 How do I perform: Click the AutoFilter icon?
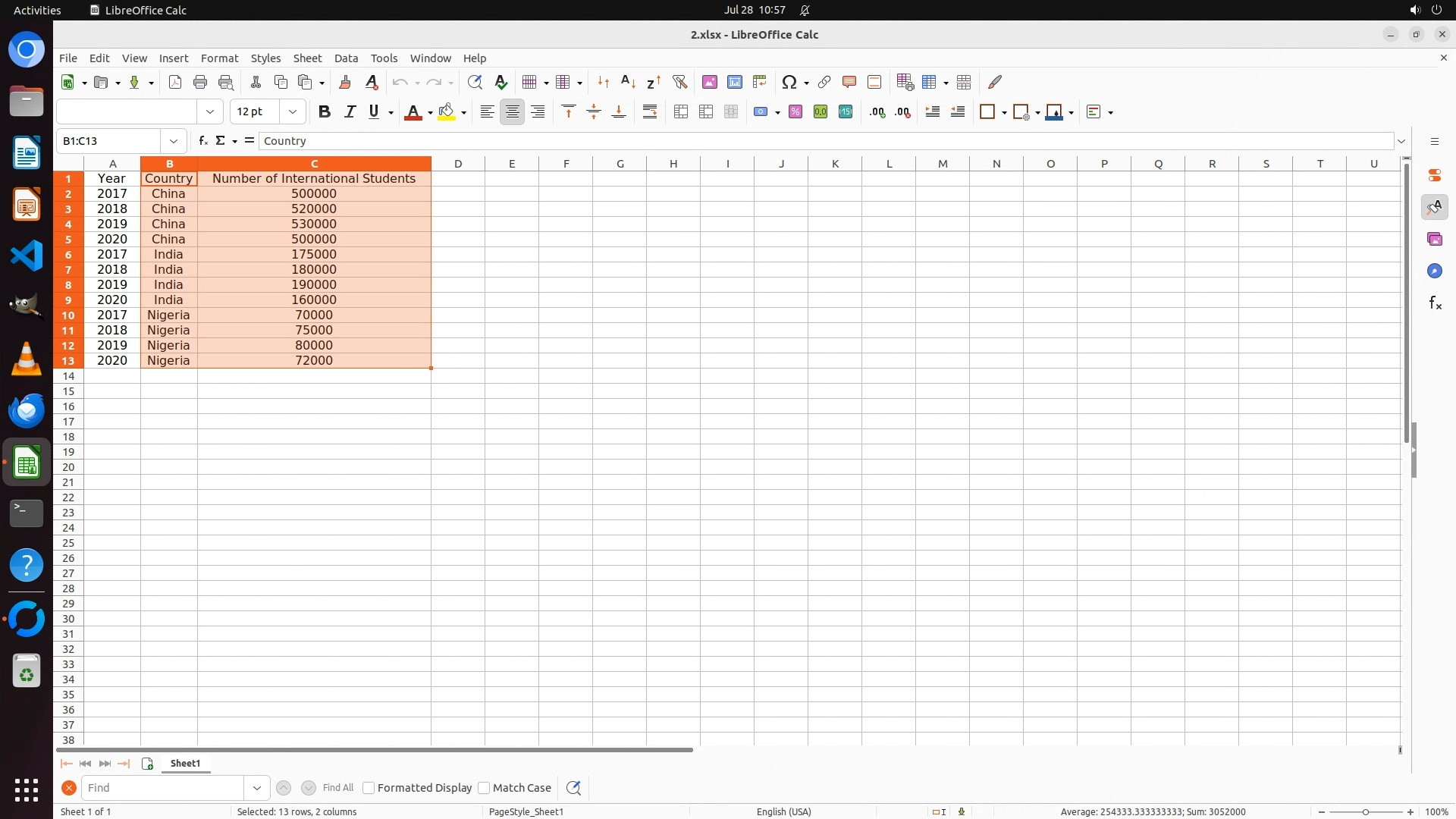679,82
